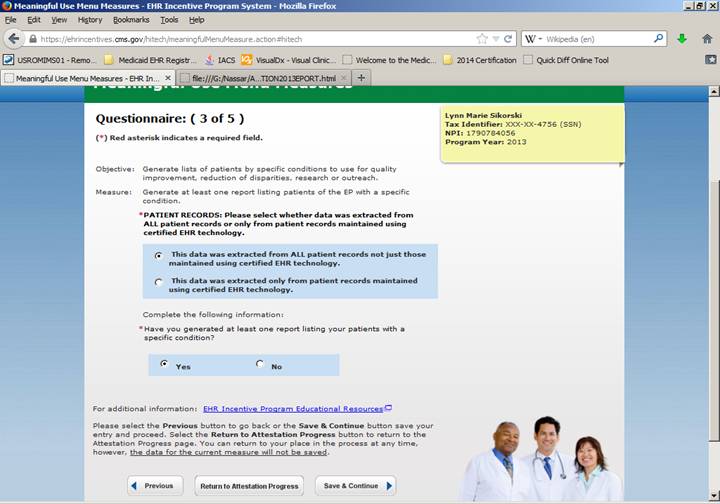Select only certified EHR records radio option
Screen dimensions: 720x504
(x=159, y=283)
